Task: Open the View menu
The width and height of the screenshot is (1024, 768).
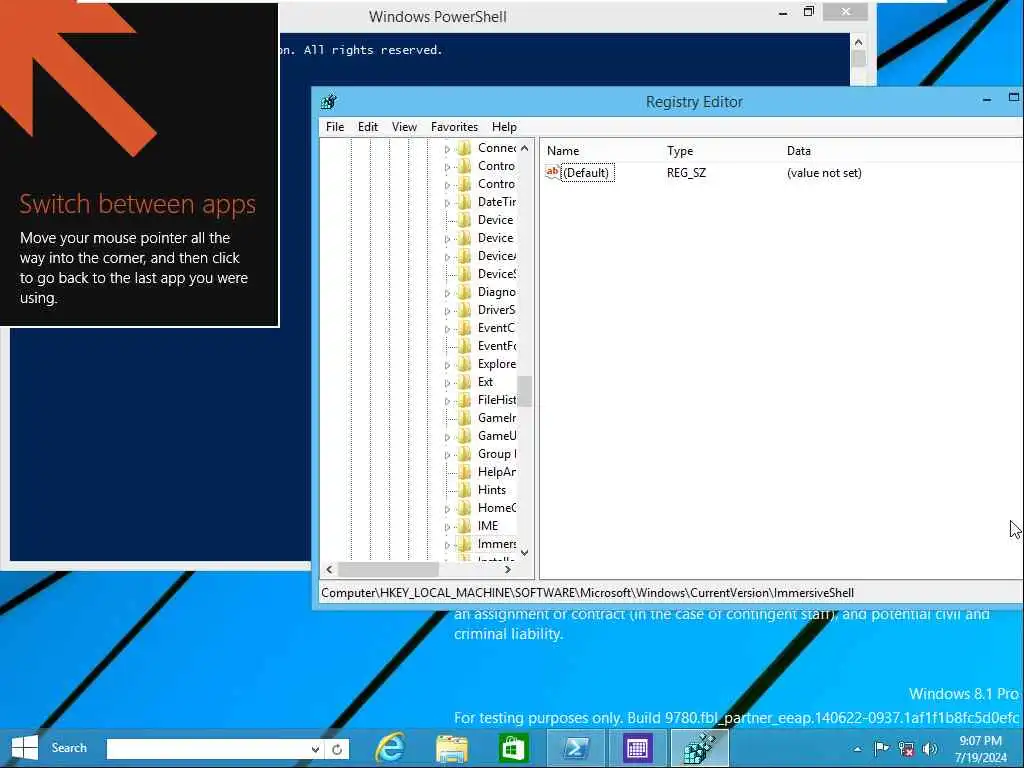Action: (x=404, y=127)
